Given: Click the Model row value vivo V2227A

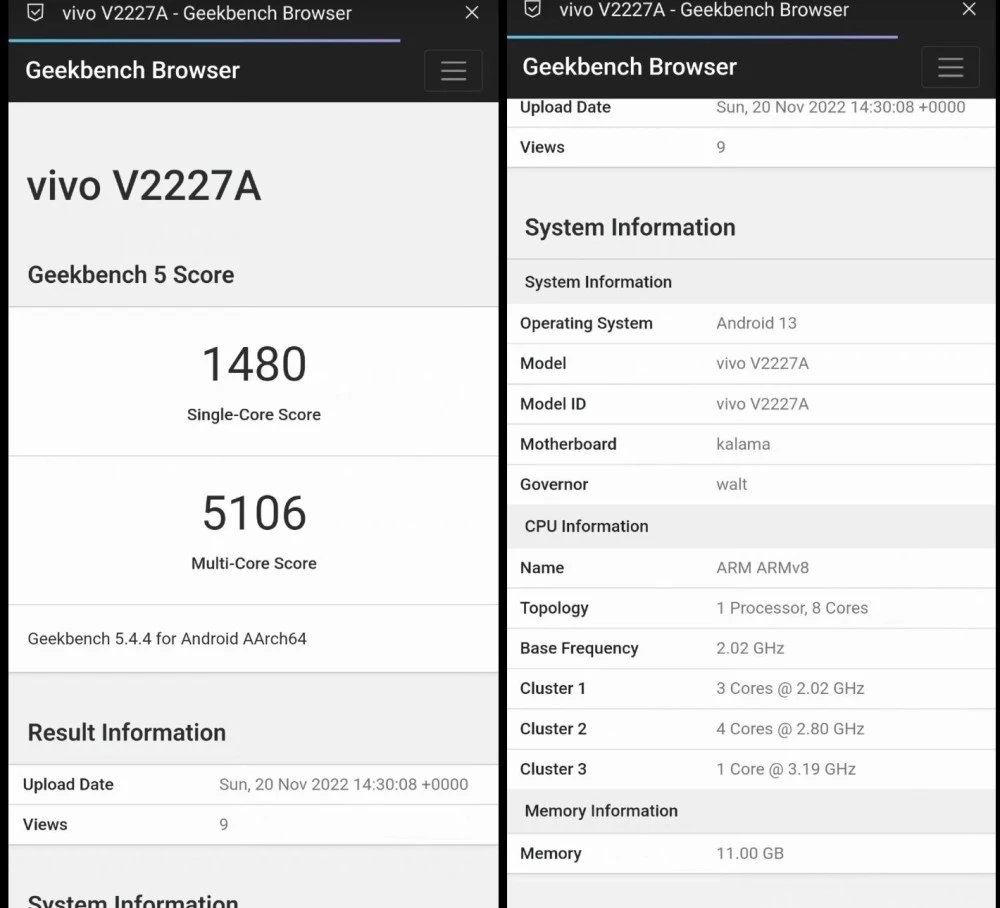Looking at the screenshot, I should click(x=762, y=363).
